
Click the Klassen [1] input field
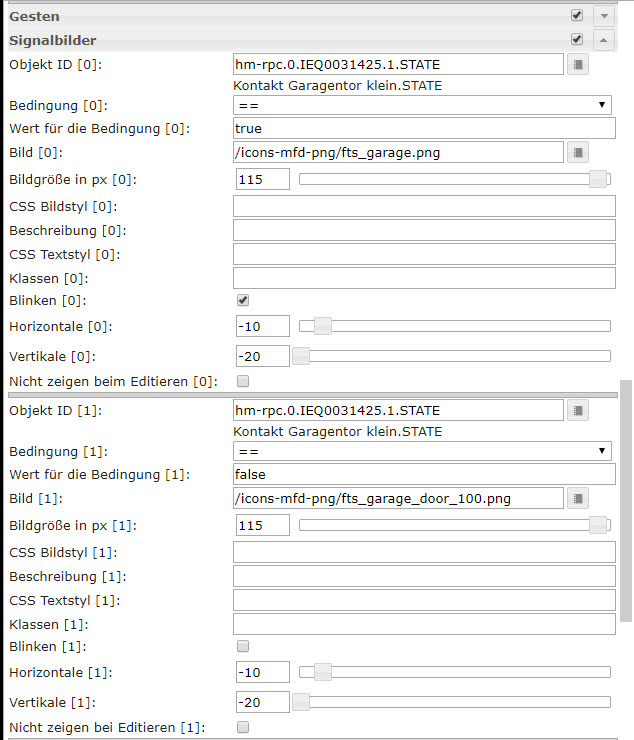pos(423,624)
